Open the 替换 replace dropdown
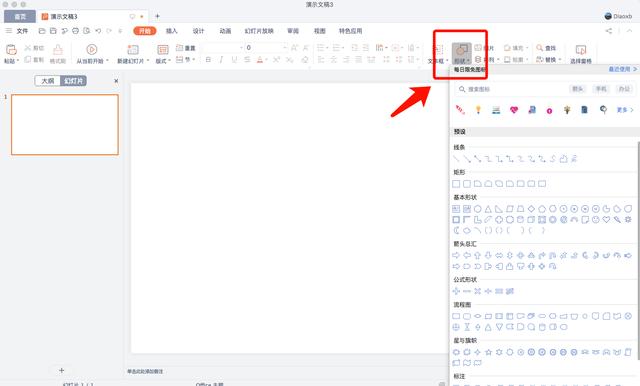Screen dimensions: 640x386 point(548,60)
